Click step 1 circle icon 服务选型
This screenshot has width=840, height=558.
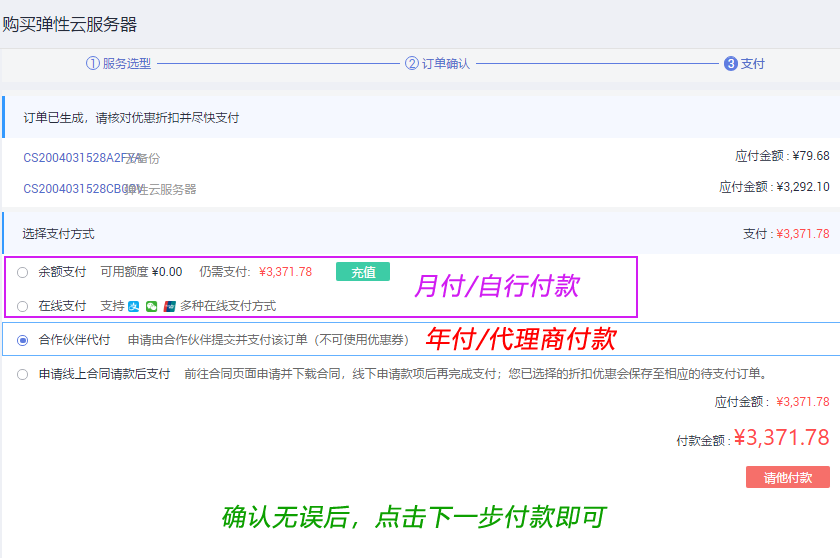pyautogui.click(x=93, y=64)
